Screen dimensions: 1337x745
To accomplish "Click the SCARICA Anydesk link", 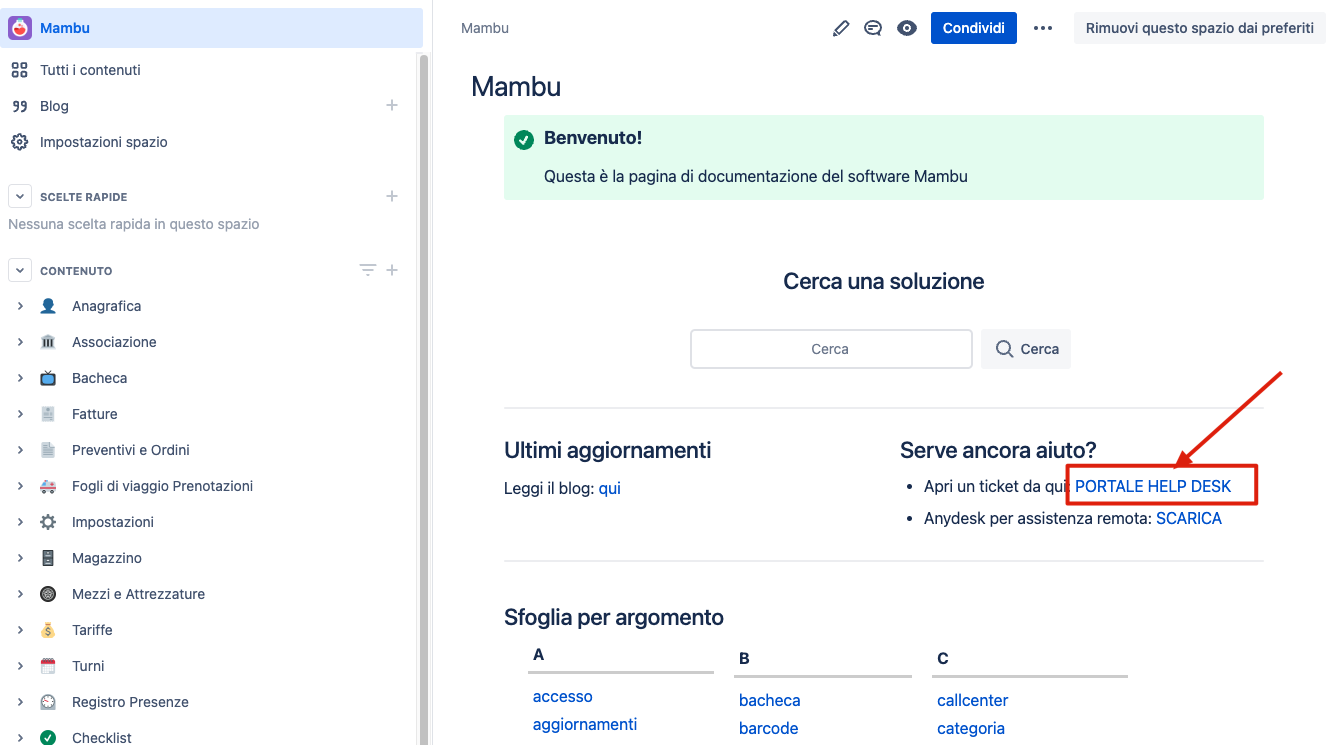I will pyautogui.click(x=1189, y=518).
